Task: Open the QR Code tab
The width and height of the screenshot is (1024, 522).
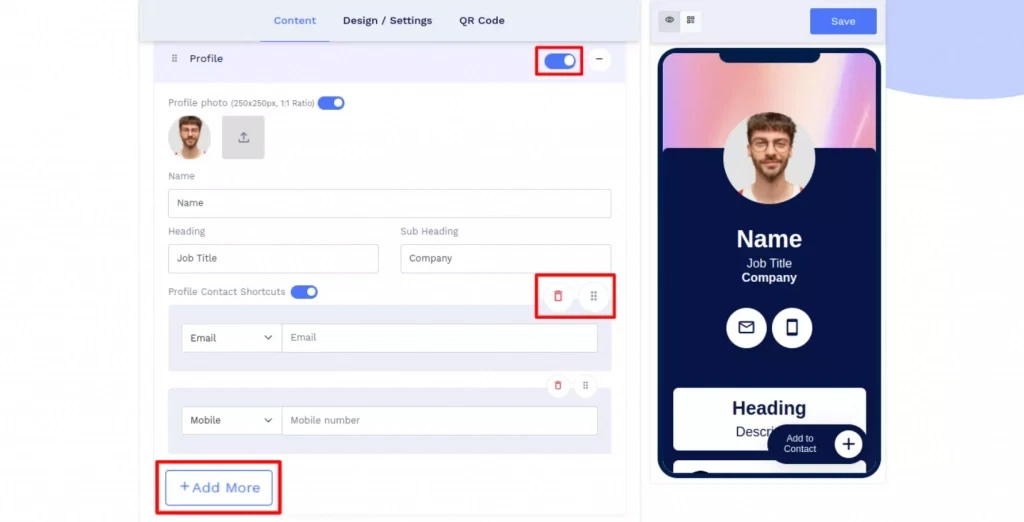Action: pos(481,20)
